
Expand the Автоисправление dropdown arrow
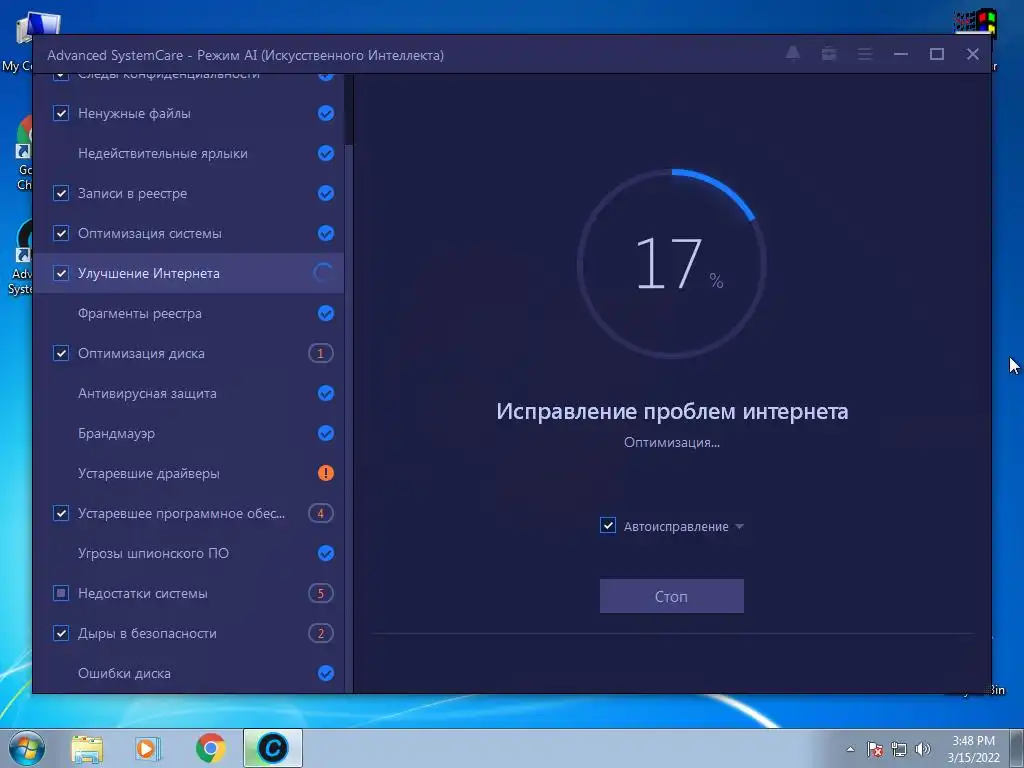pos(739,526)
